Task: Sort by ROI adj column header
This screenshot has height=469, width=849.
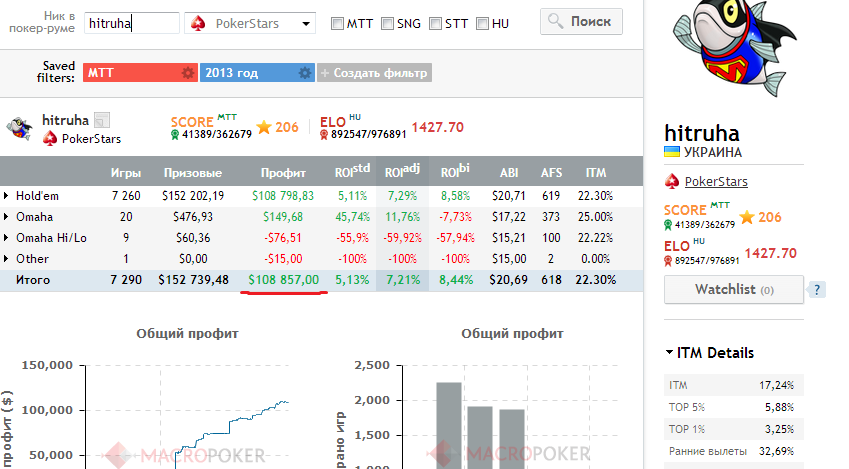Action: tap(402, 172)
